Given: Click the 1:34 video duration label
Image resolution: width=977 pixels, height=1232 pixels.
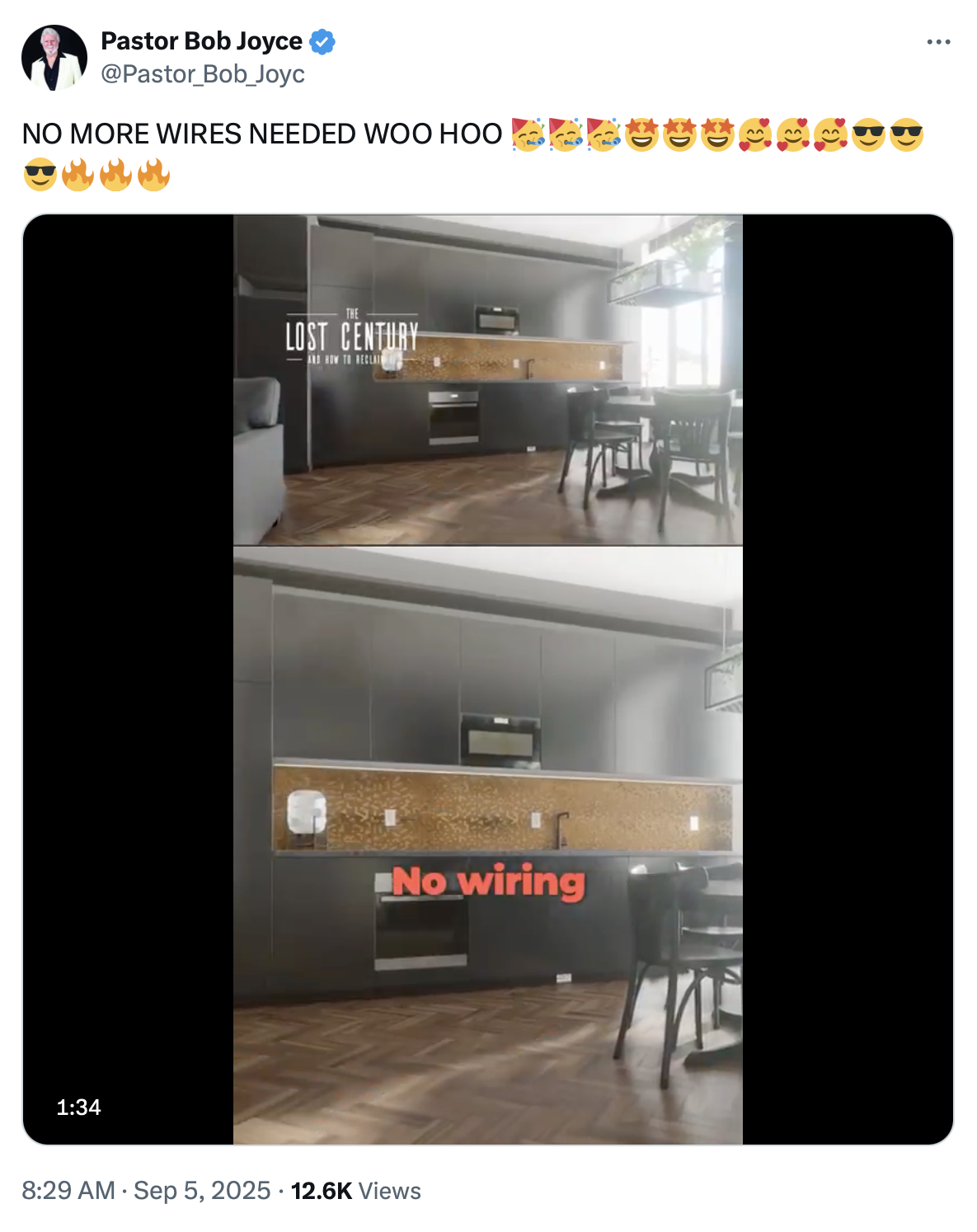Looking at the screenshot, I should 78,1107.
